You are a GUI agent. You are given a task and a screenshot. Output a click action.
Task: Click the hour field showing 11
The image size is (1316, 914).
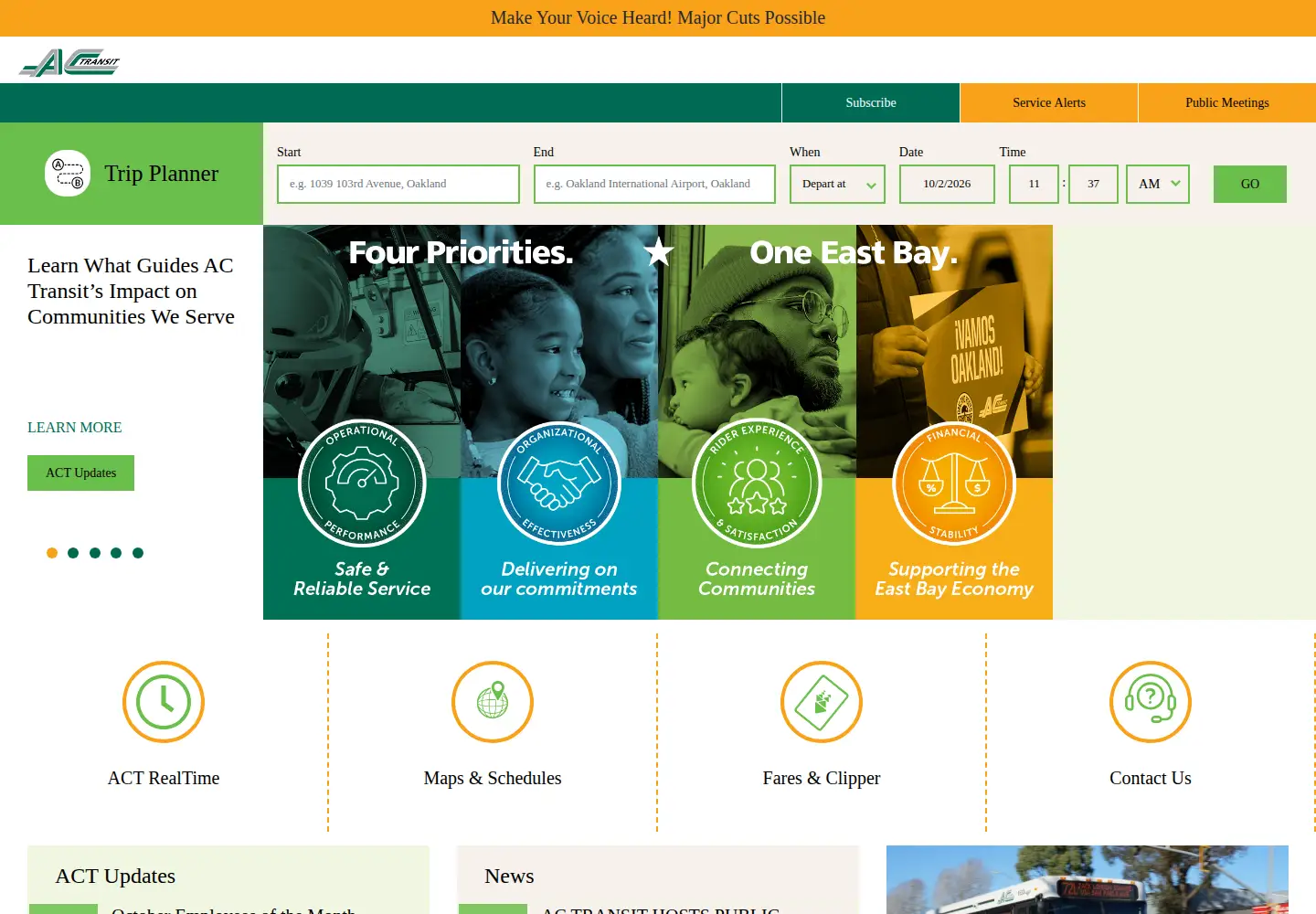coord(1034,184)
